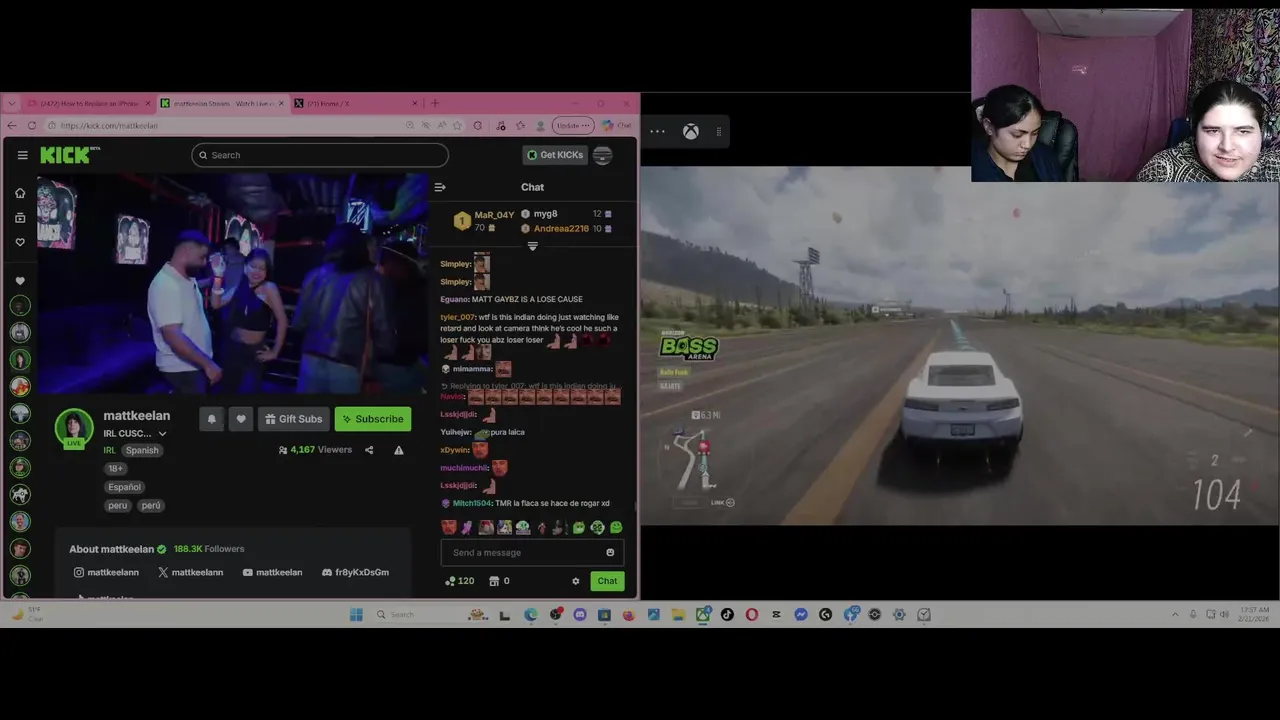The width and height of the screenshot is (1280, 720).
Task: Open TikTok icon in taskbar
Action: (x=727, y=615)
